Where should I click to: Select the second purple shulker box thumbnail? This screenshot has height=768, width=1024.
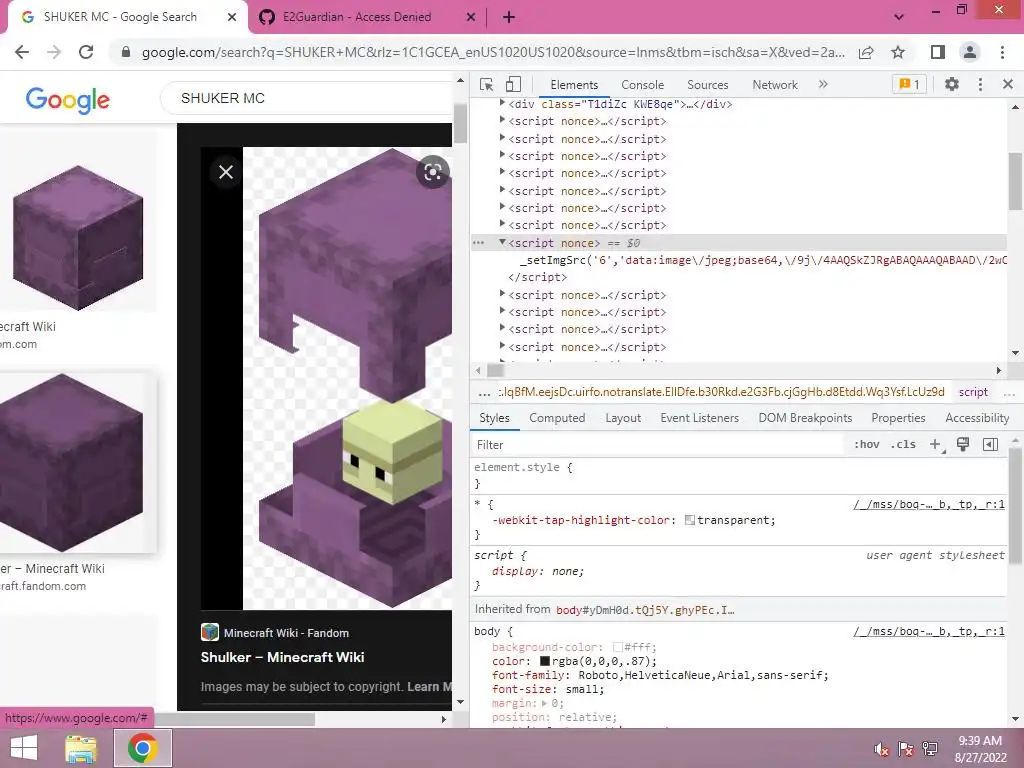(x=72, y=462)
